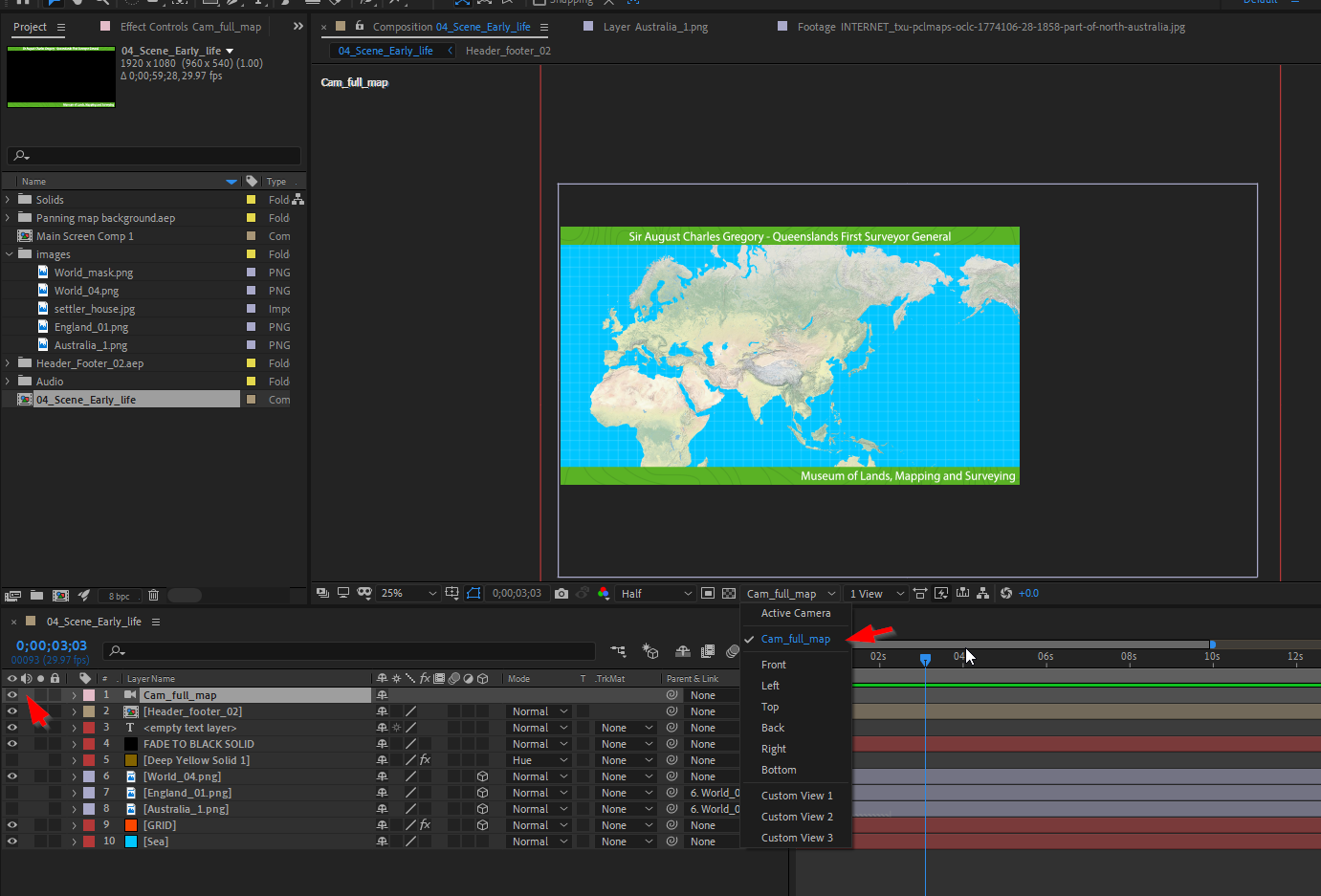The width and height of the screenshot is (1321, 896).
Task: Switch to Header_footer_02 composition tab
Action: [x=508, y=51]
